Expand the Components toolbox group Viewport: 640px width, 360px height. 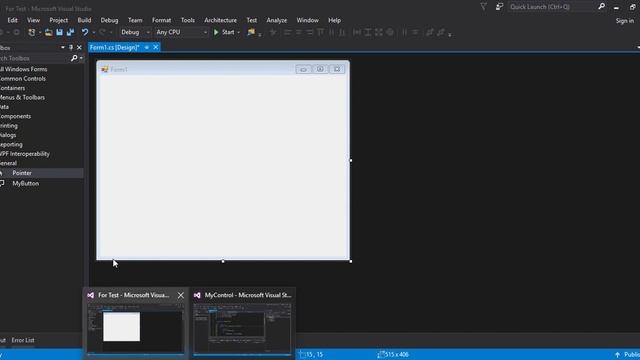pyautogui.click(x=15, y=116)
